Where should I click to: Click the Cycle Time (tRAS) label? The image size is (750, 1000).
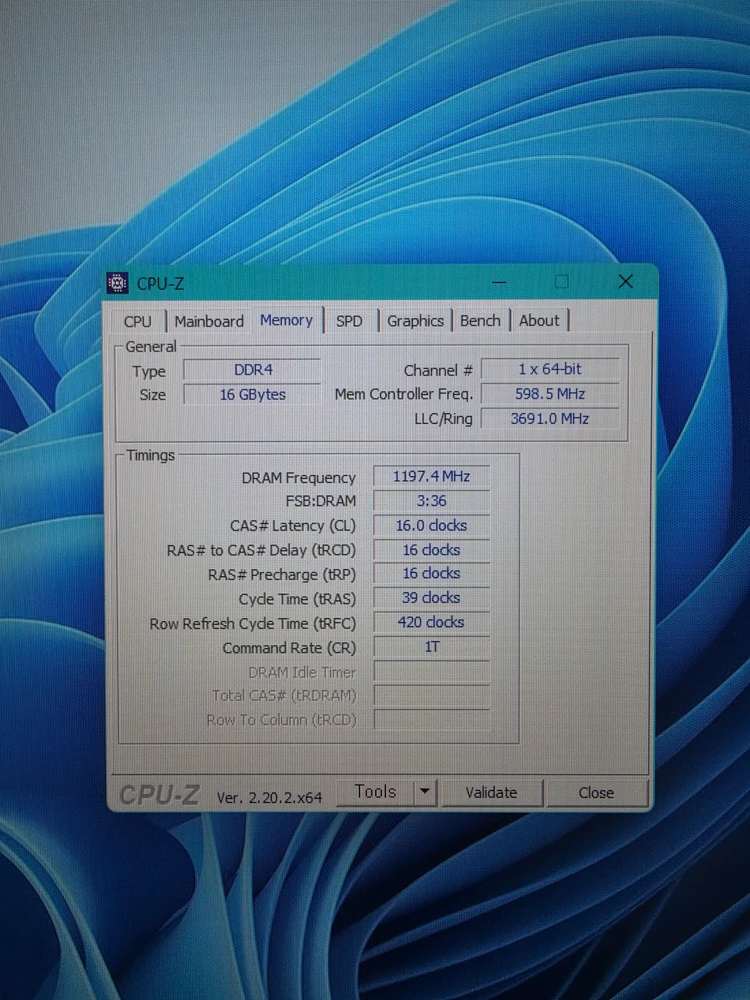297,599
